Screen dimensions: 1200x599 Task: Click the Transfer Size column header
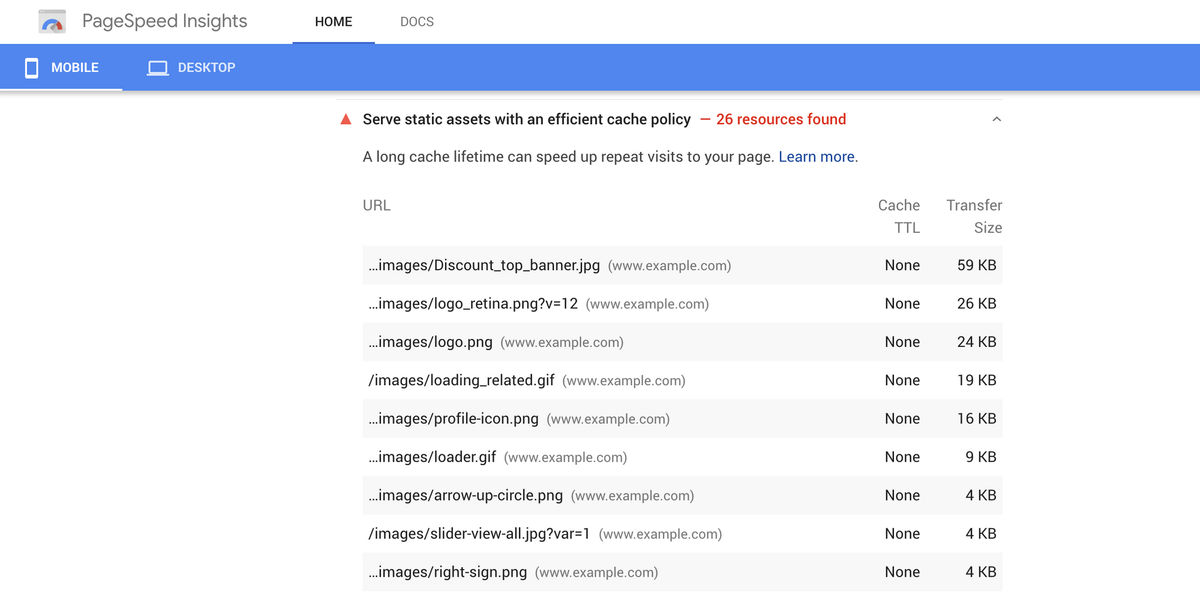point(974,216)
